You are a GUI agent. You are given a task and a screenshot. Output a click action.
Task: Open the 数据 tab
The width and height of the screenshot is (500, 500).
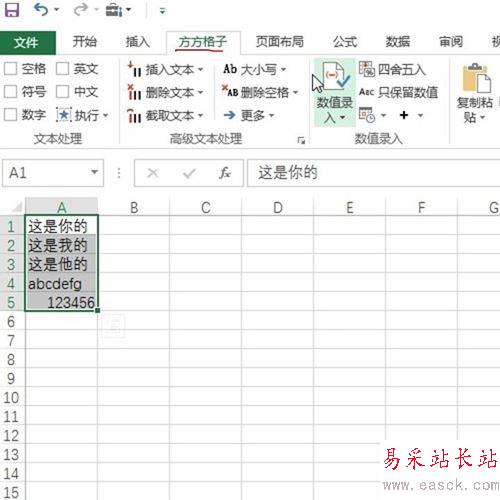pos(398,42)
